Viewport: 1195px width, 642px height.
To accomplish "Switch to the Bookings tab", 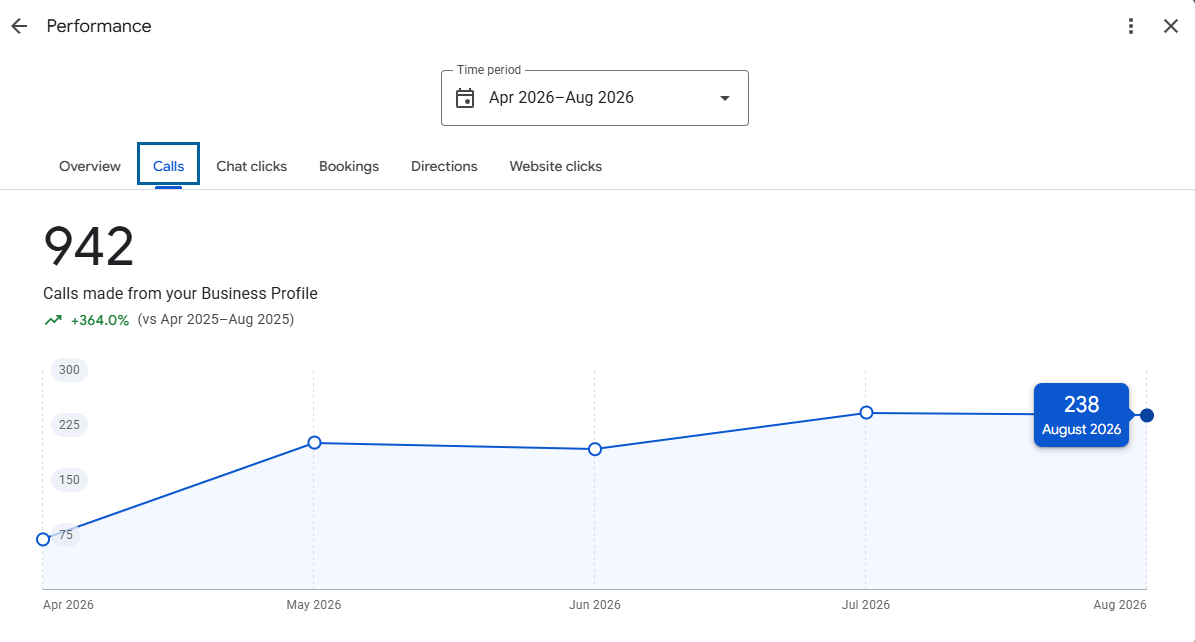I will (349, 166).
